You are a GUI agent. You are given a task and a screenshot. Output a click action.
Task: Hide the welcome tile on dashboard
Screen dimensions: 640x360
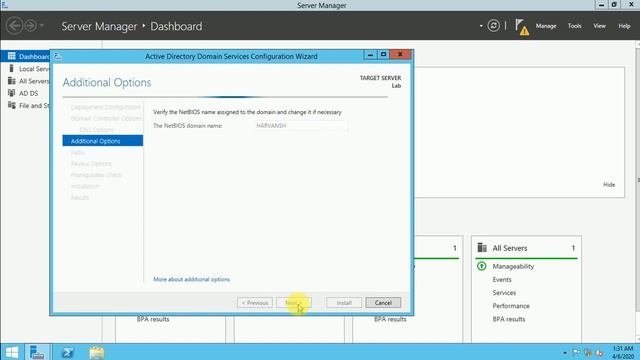pyautogui.click(x=609, y=184)
